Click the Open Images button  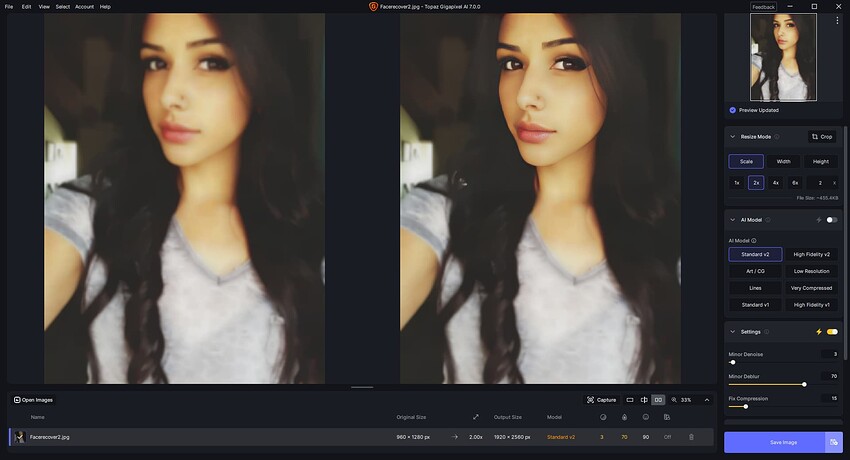(x=34, y=400)
